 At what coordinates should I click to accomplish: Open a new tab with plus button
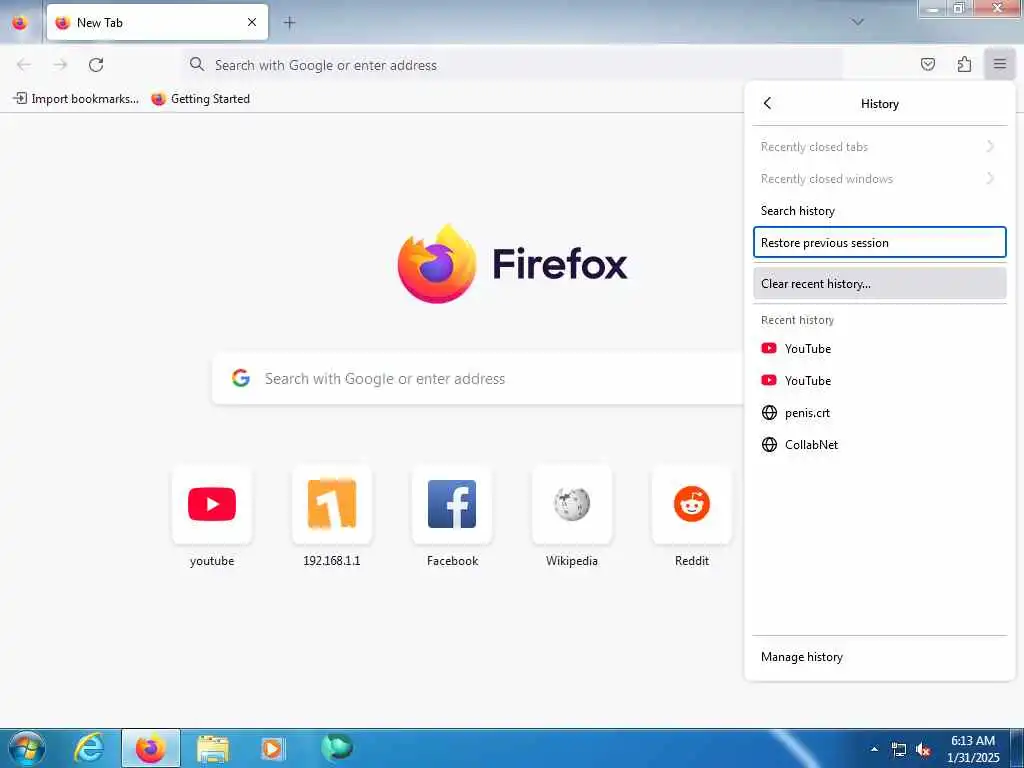[289, 23]
